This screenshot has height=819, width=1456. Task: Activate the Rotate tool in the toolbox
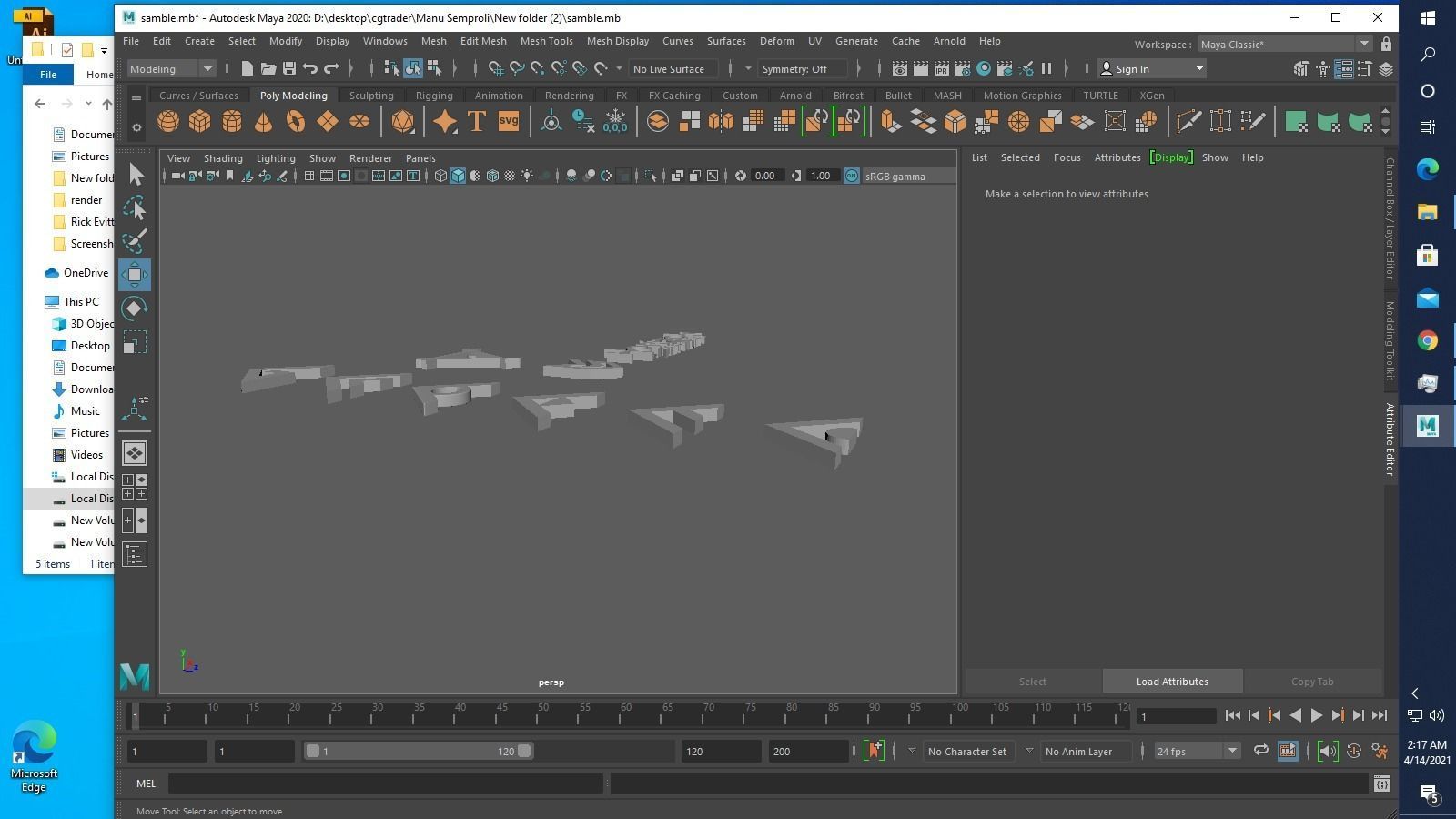pos(135,308)
